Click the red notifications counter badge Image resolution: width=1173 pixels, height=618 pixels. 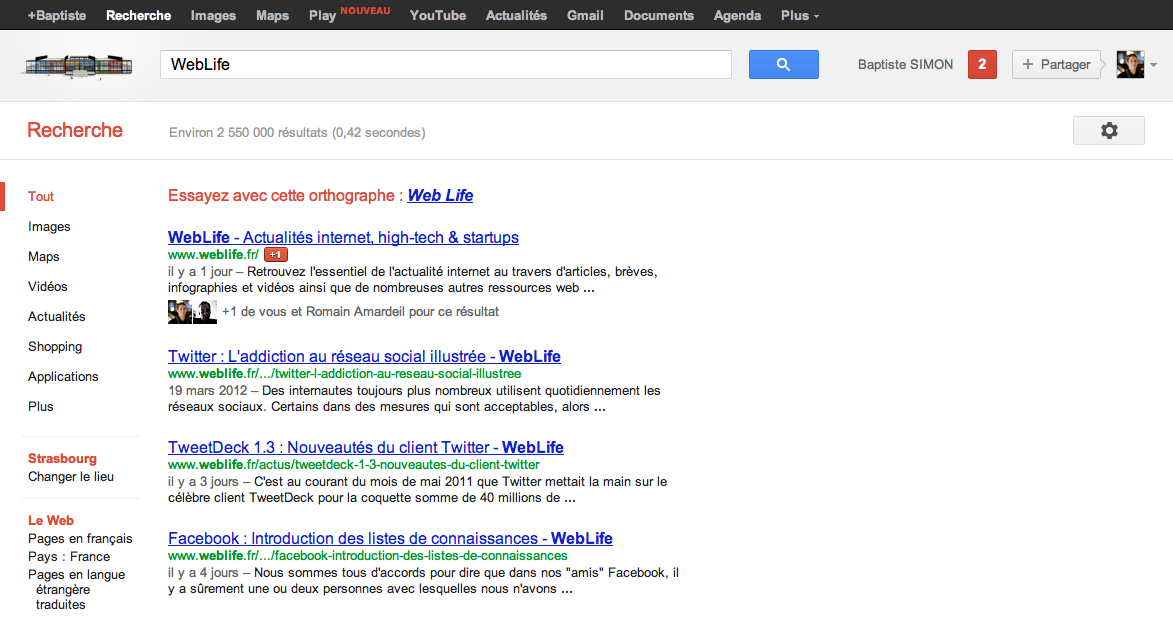coord(982,65)
